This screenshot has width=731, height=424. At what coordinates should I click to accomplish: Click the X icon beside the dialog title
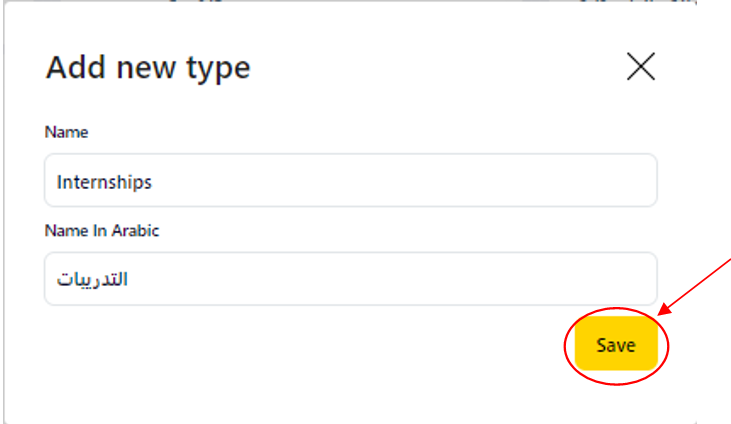click(640, 66)
